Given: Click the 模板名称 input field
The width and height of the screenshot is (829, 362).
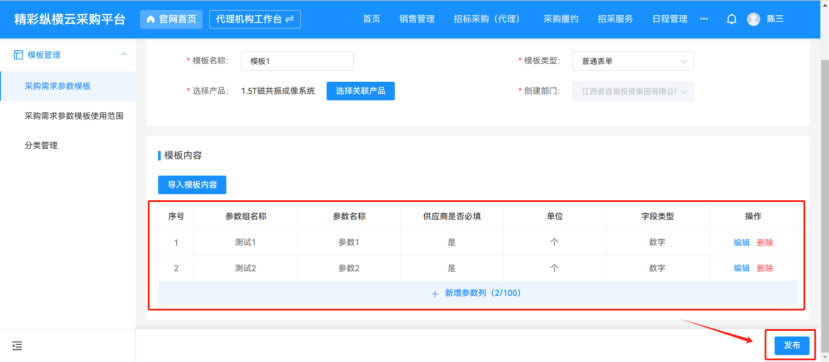Looking at the screenshot, I should 297,61.
